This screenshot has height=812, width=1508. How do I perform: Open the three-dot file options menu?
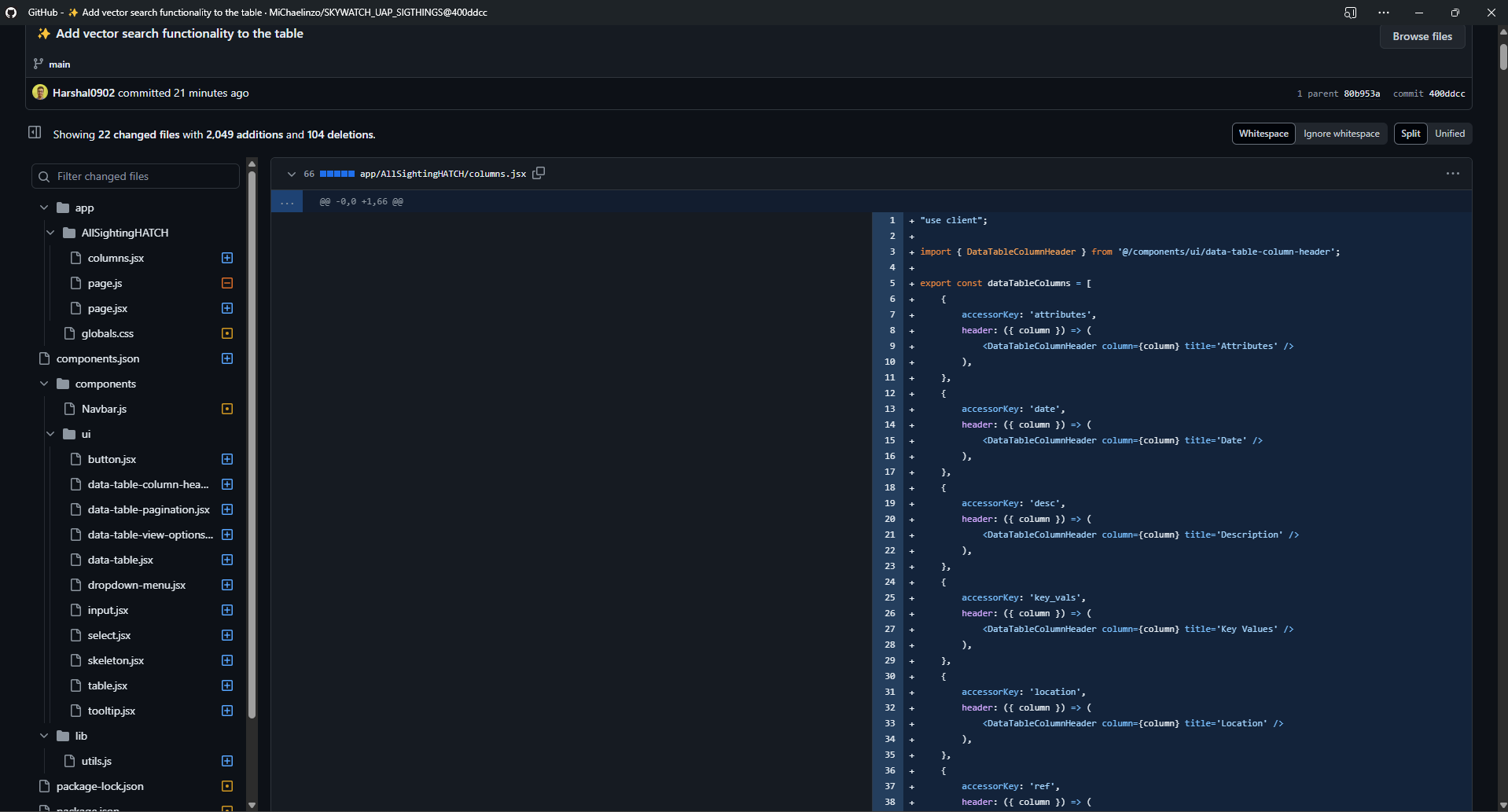(1453, 174)
